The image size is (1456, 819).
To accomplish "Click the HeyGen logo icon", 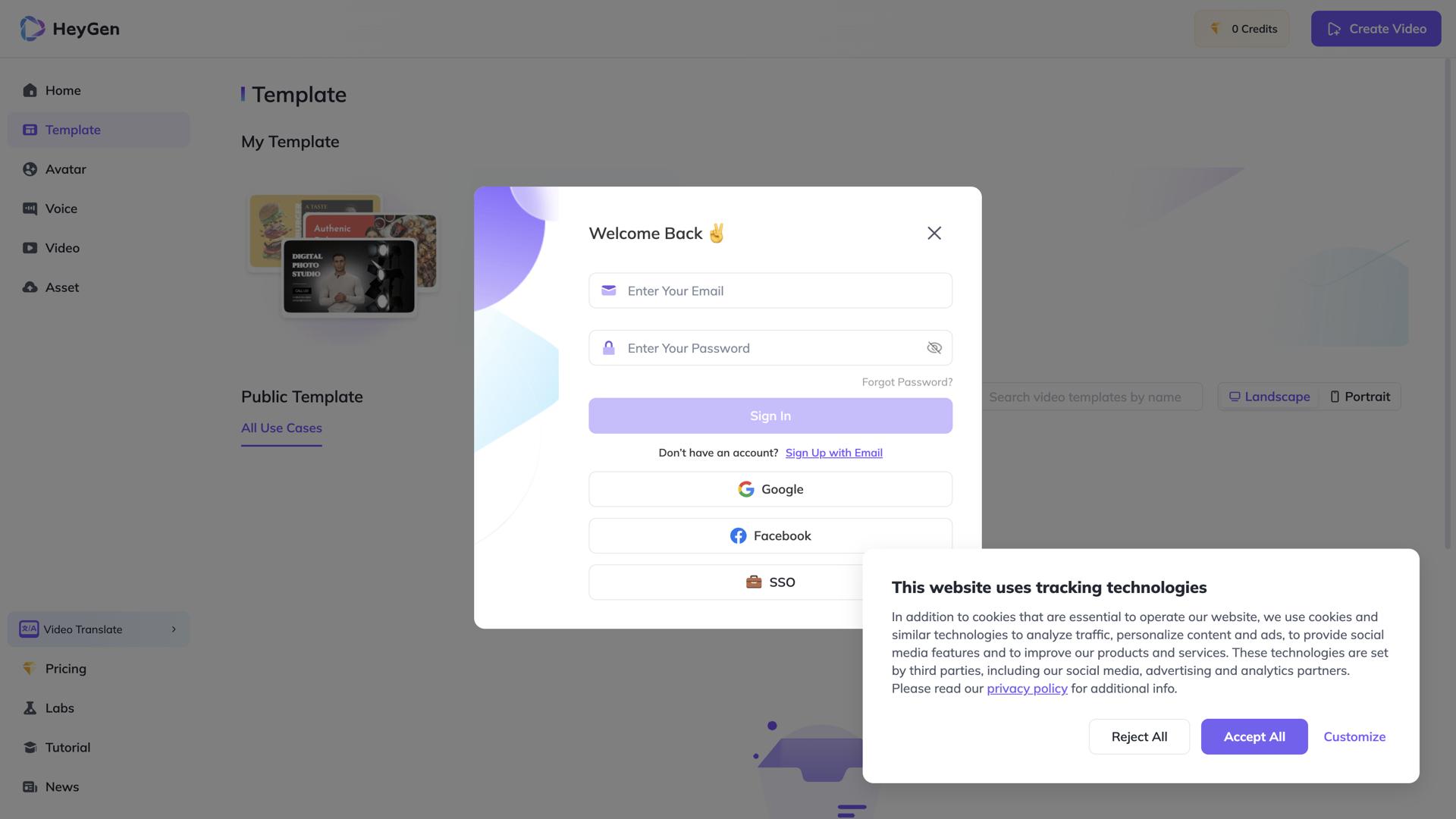I will (32, 29).
